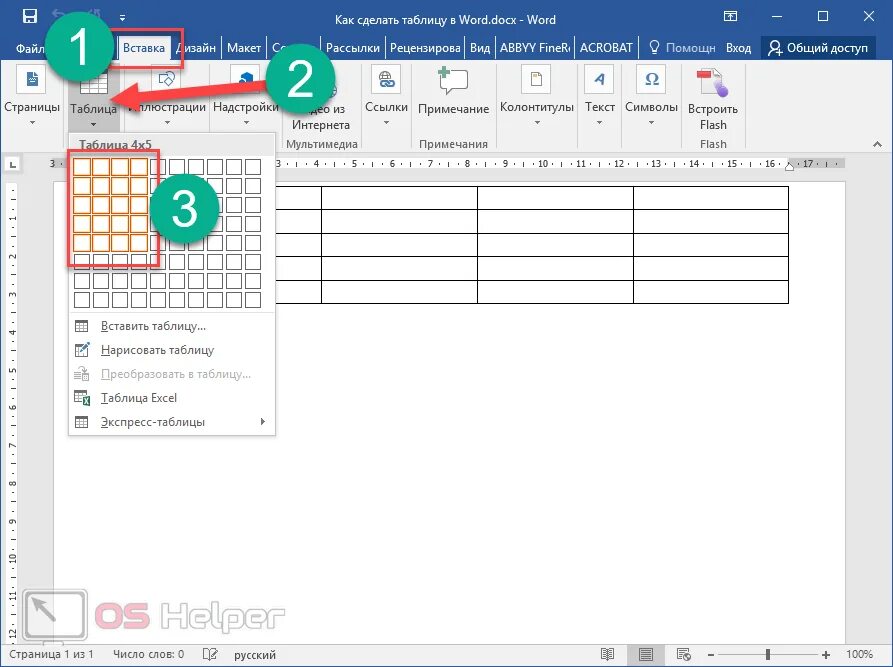Screen dimensions: 893x667
Task: Click the zoom out minus button
Action: tap(711, 655)
